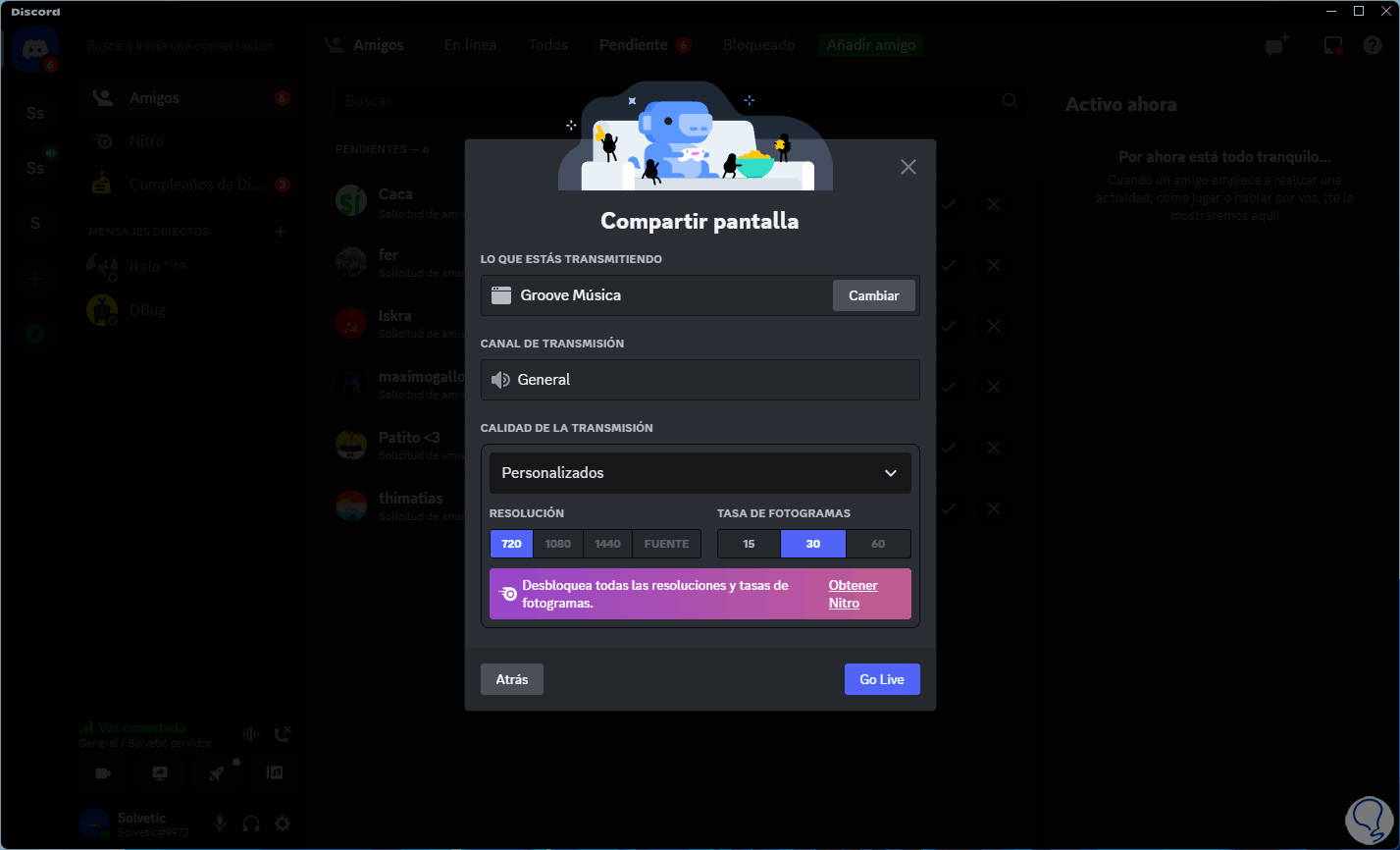The image size is (1400, 850).
Task: Open the help question mark icon
Action: pyautogui.click(x=1373, y=45)
